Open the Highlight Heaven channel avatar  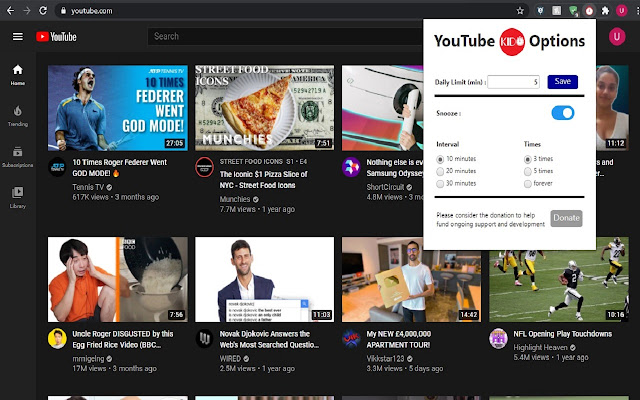498,338
